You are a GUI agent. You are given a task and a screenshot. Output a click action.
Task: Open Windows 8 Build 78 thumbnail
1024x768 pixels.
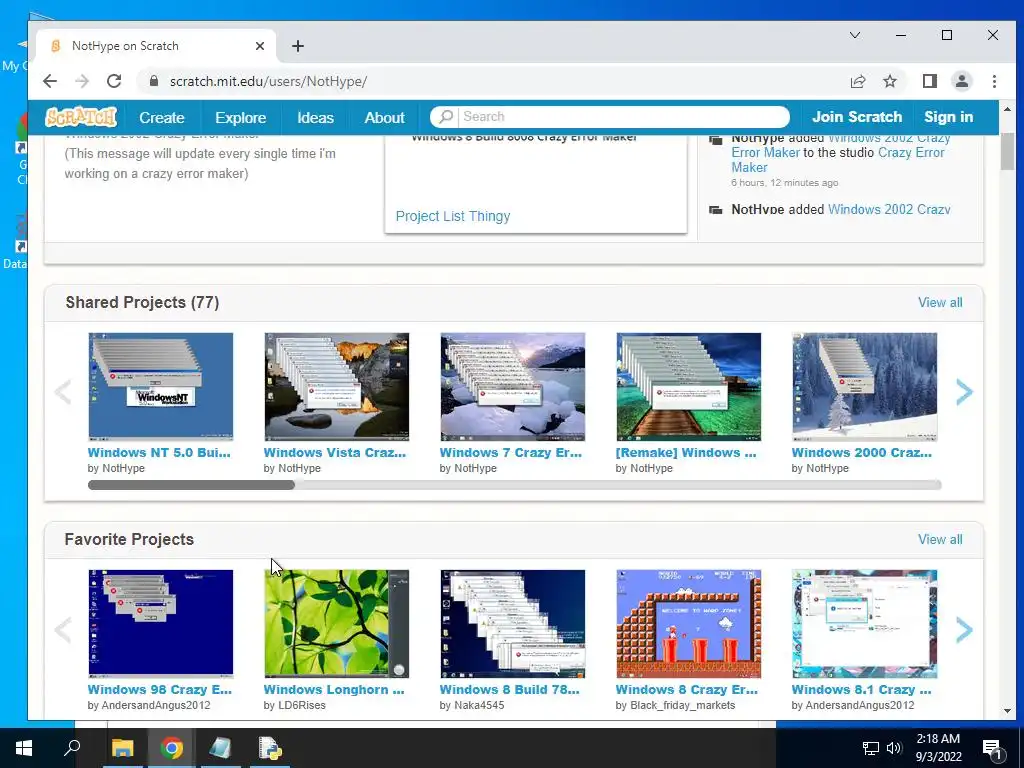click(513, 624)
